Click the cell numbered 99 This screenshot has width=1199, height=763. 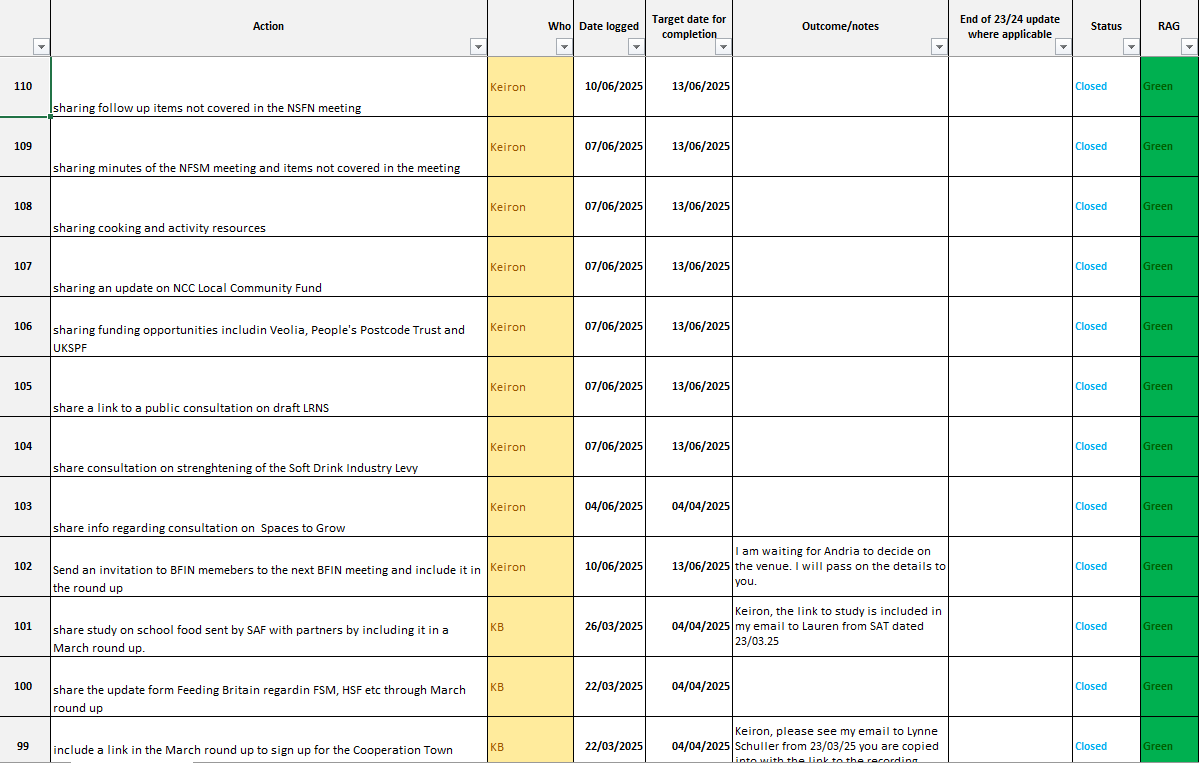coord(24,740)
